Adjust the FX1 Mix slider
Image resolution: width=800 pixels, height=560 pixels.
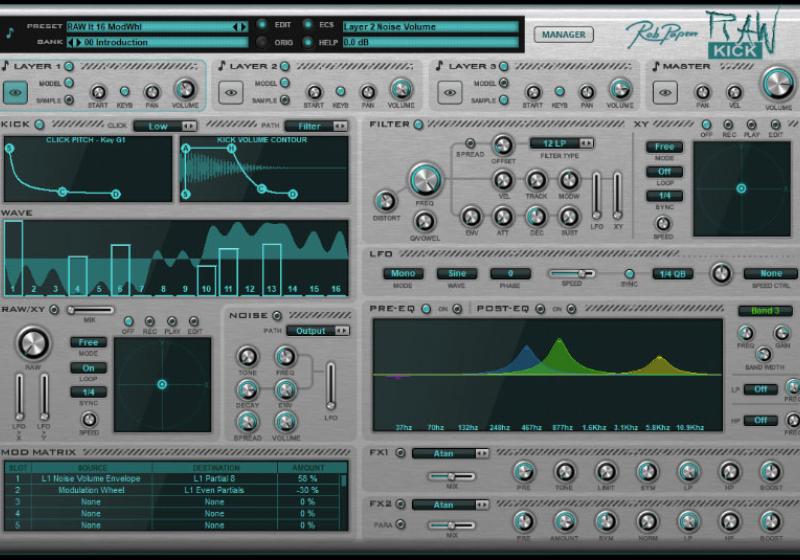452,476
